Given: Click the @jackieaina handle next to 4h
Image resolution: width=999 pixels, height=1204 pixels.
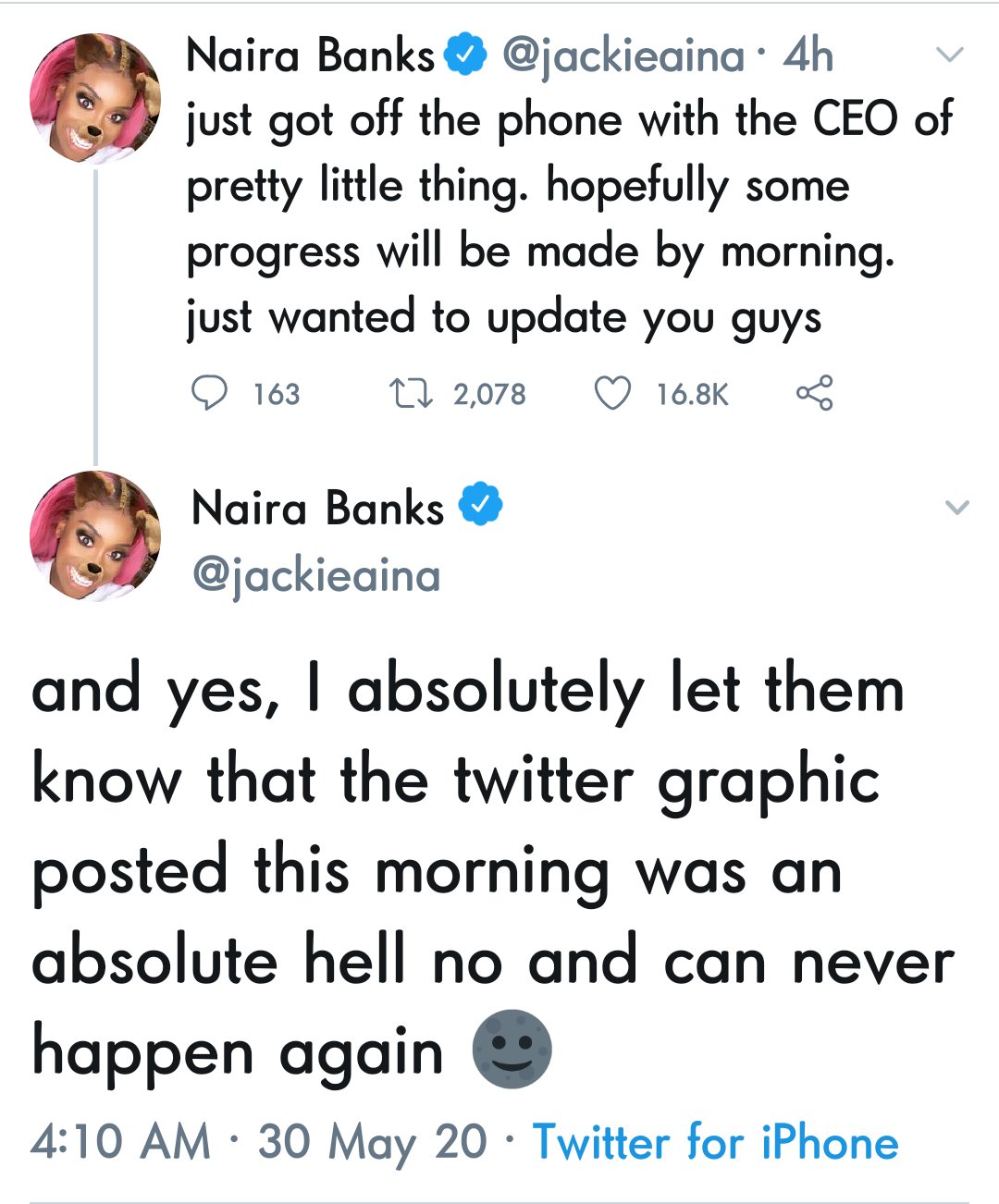Looking at the screenshot, I should (623, 56).
